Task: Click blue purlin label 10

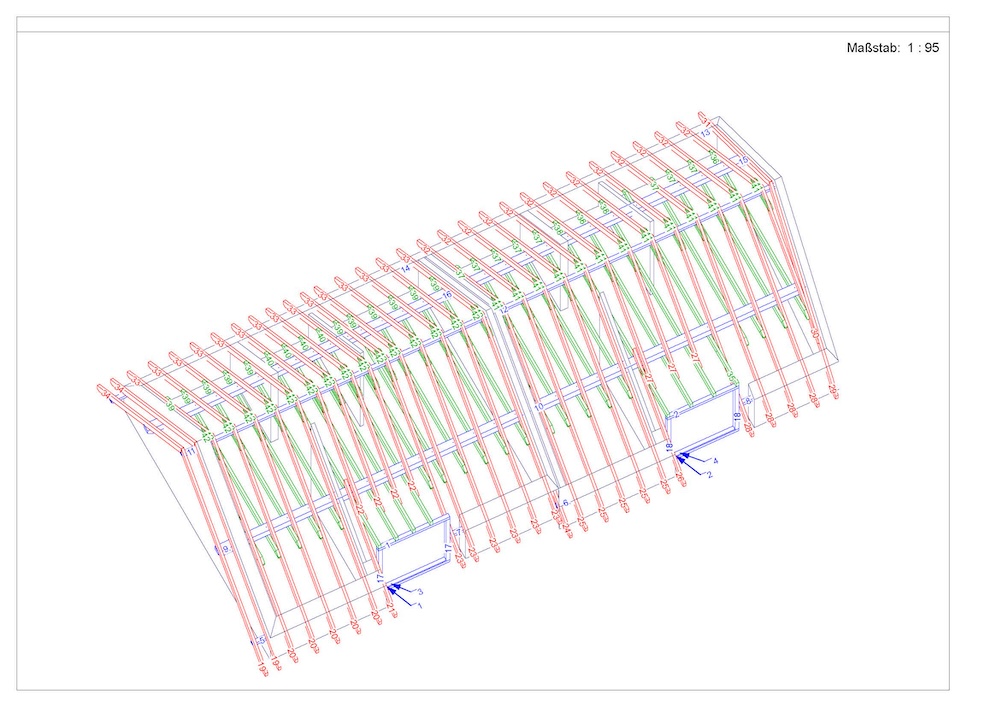Action: [x=538, y=408]
